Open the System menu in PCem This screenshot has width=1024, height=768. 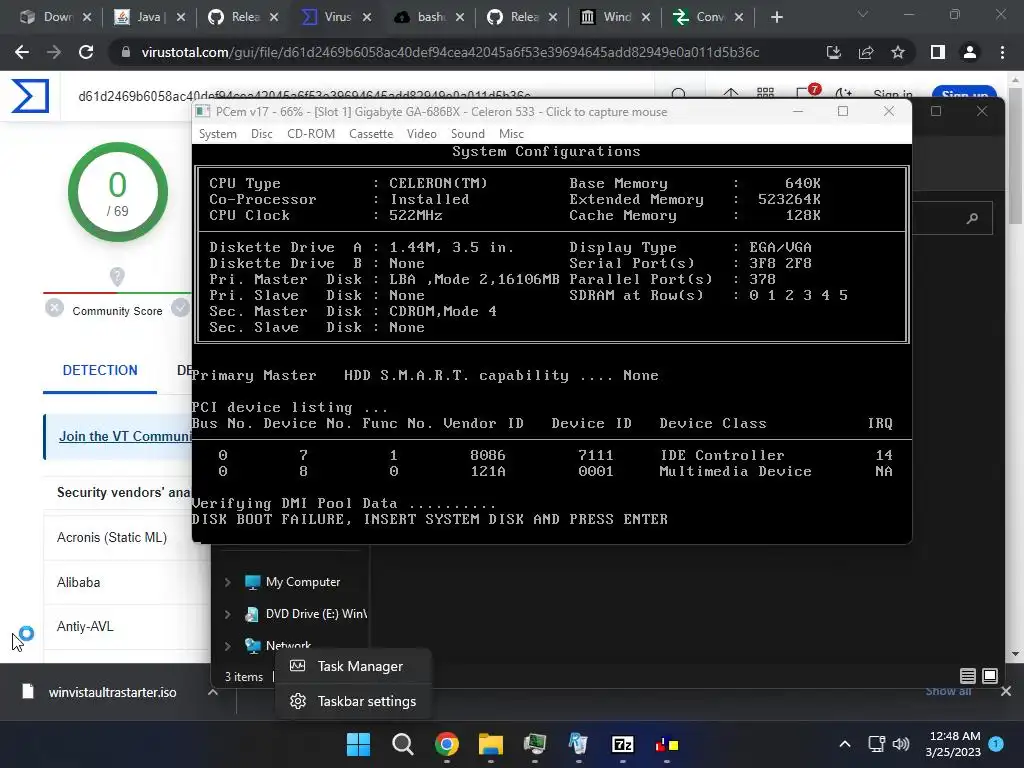tap(217, 134)
